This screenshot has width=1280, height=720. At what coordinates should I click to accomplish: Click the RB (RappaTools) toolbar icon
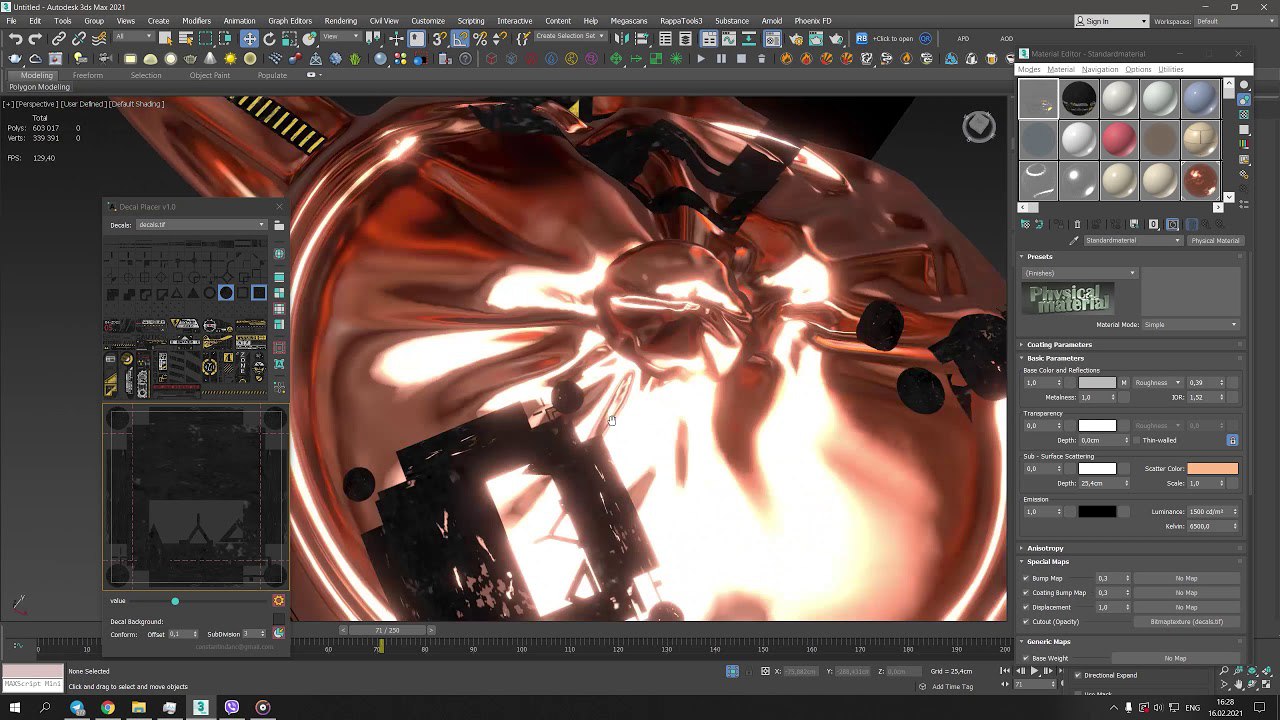click(x=861, y=38)
